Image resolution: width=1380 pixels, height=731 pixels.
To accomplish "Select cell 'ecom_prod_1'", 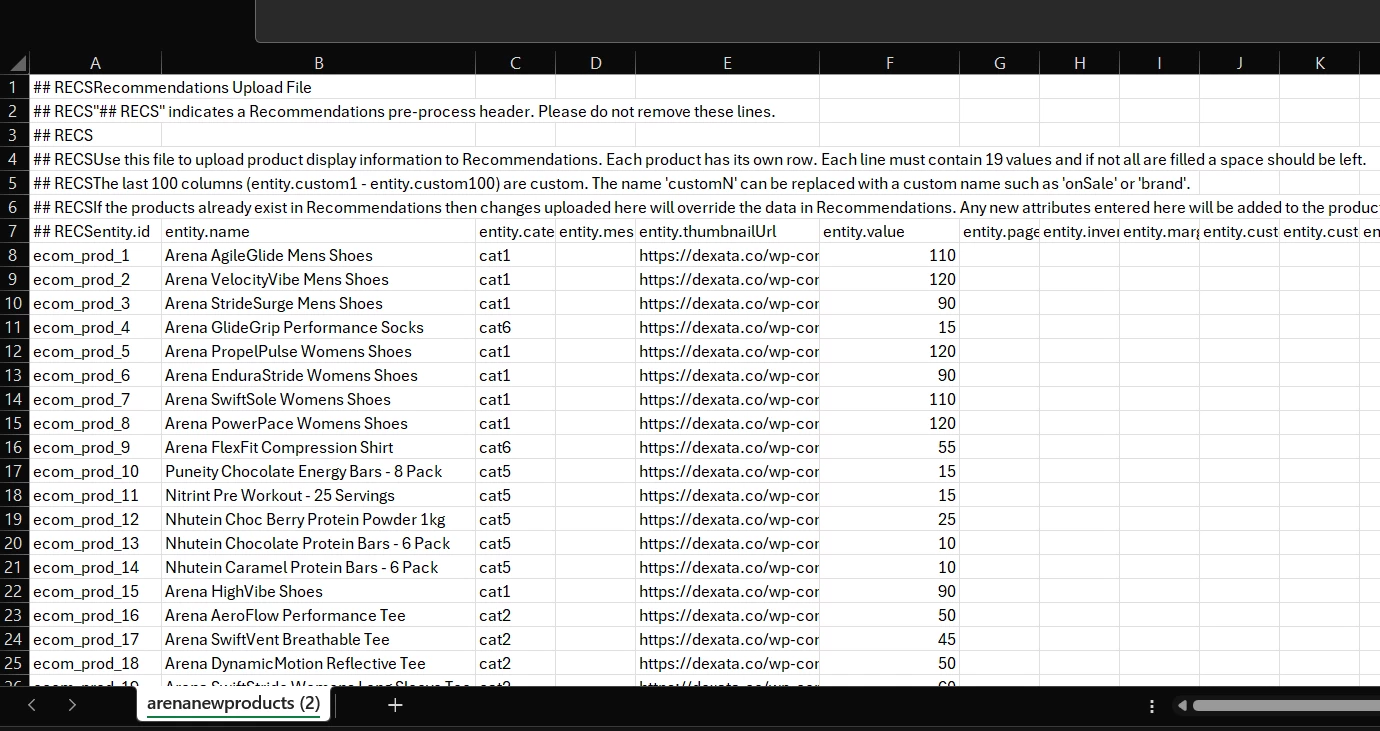I will coord(95,255).
